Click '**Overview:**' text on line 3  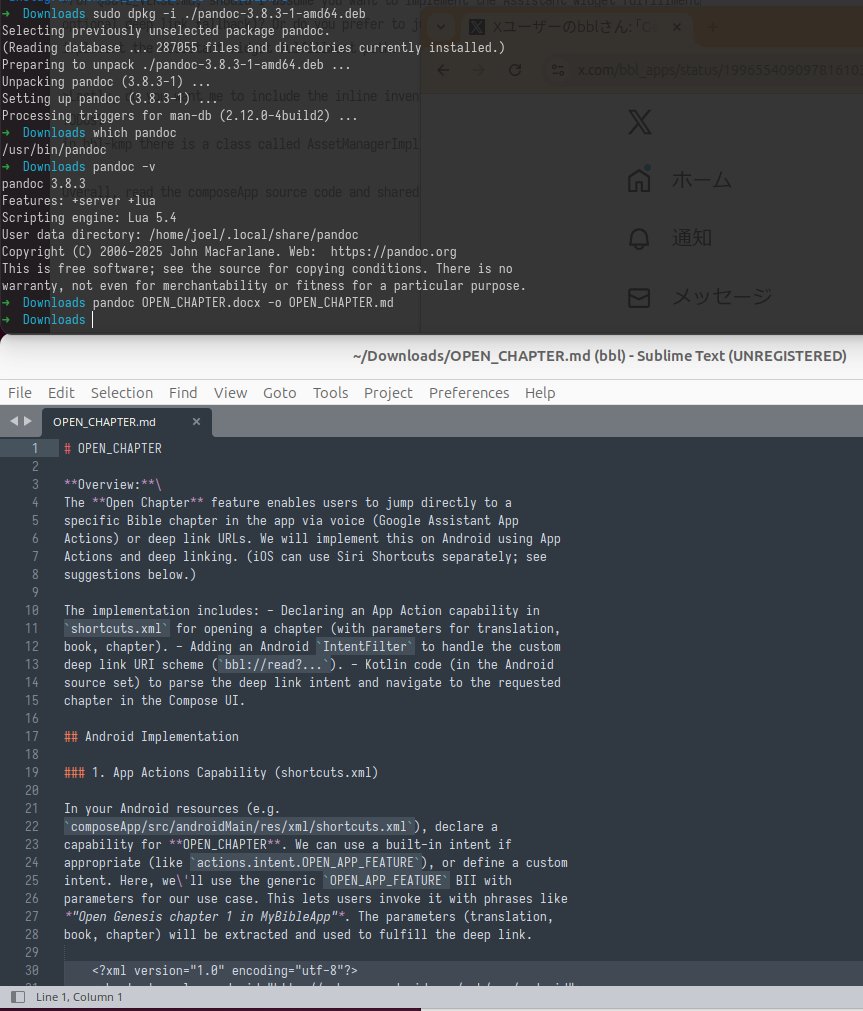click(x=110, y=484)
